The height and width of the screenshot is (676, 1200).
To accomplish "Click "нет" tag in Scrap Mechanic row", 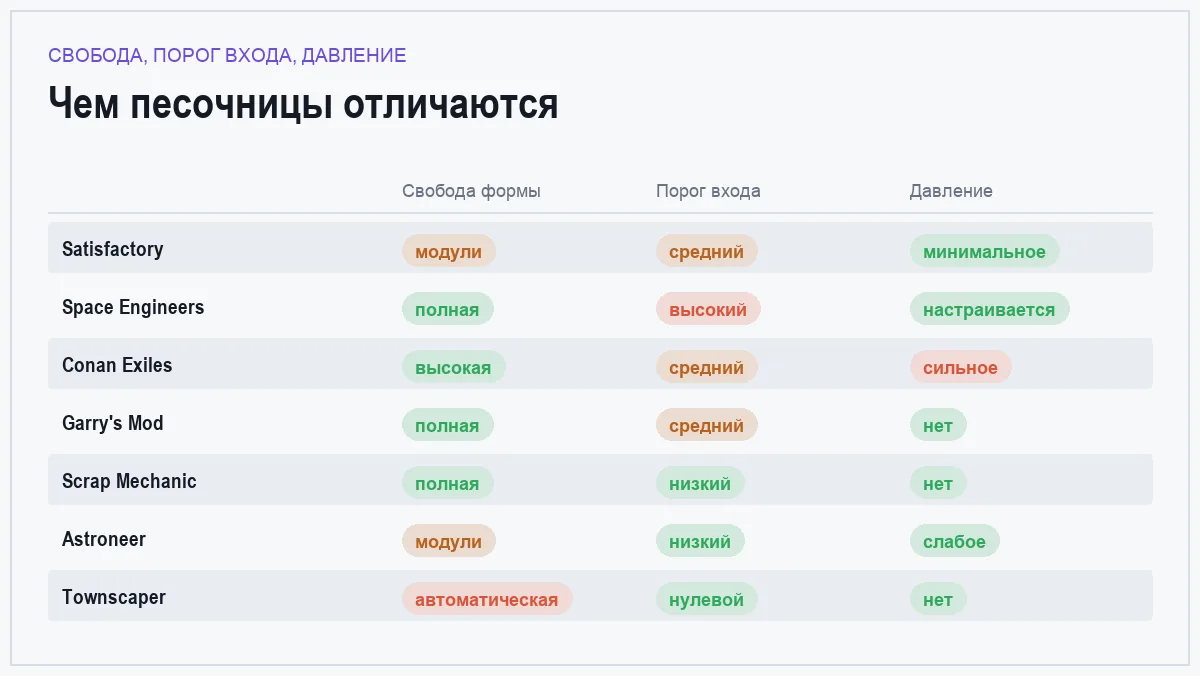I will point(938,483).
